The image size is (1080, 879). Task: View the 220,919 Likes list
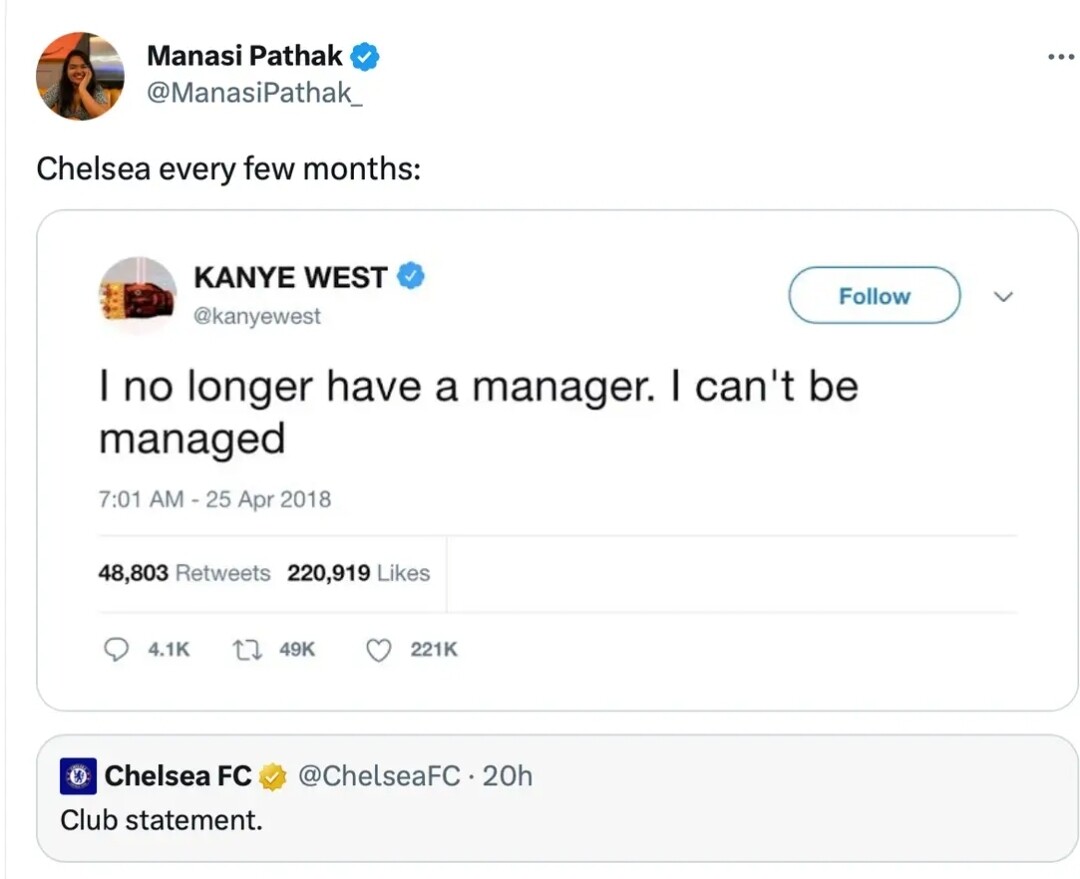pyautogui.click(x=359, y=573)
